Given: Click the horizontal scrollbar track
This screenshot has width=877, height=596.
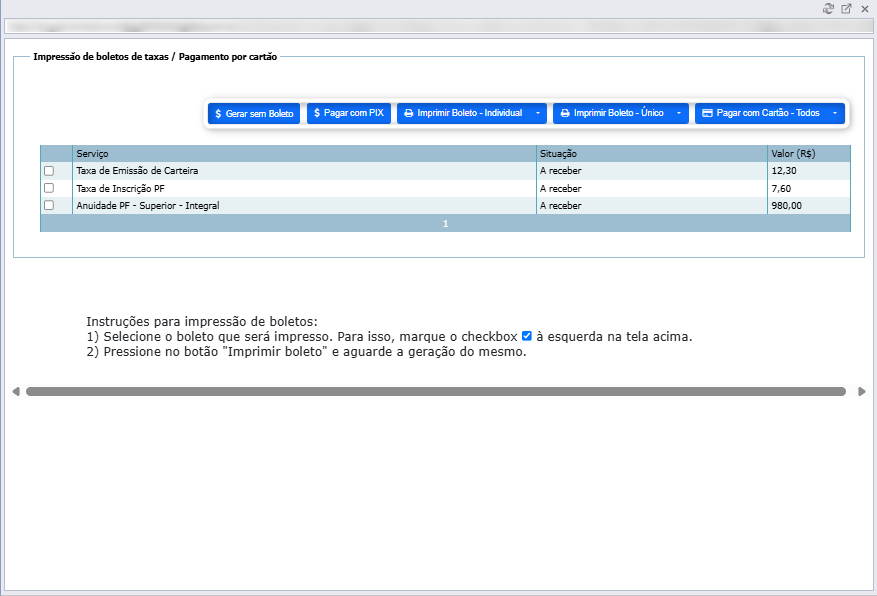Looking at the screenshot, I should (x=436, y=391).
